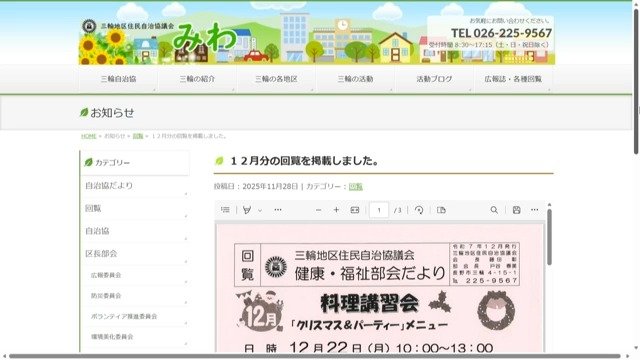Screen dimensions: 640x360
Task: Open the 活動ブログ navigation menu
Action: click(x=434, y=79)
